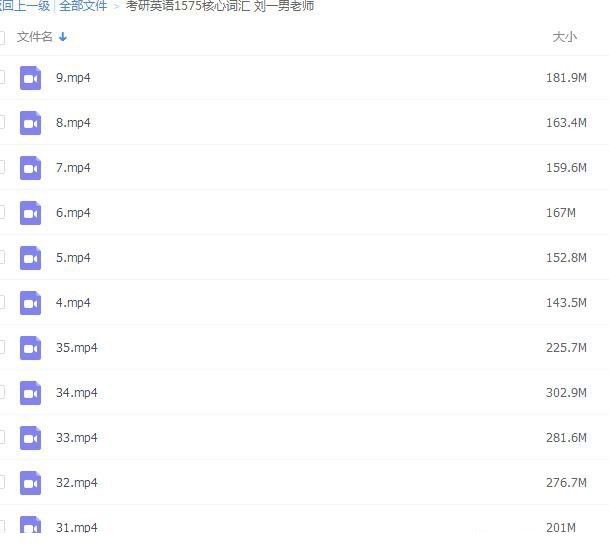Click the 152.8M size value

click(566, 258)
